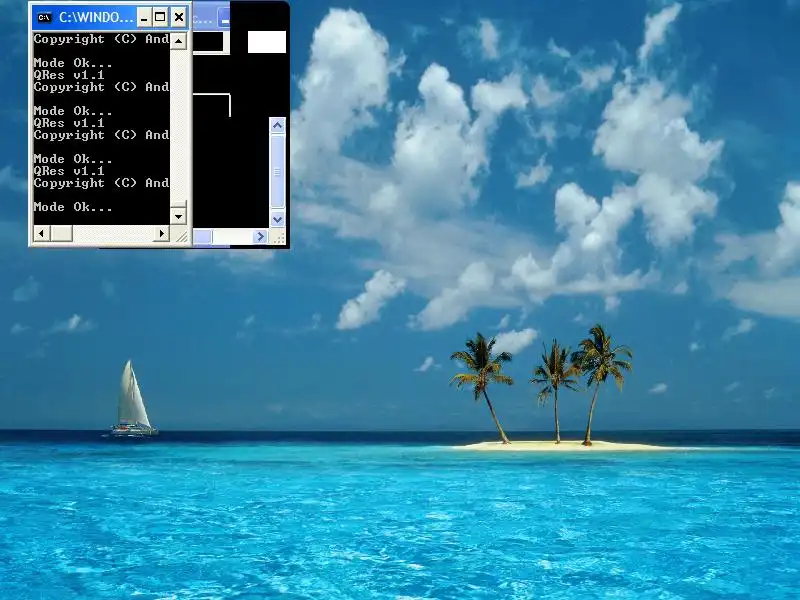This screenshot has width=800, height=600.
Task: Click the black right arrow of front console horizontal scrollbar
Action: coord(161,234)
